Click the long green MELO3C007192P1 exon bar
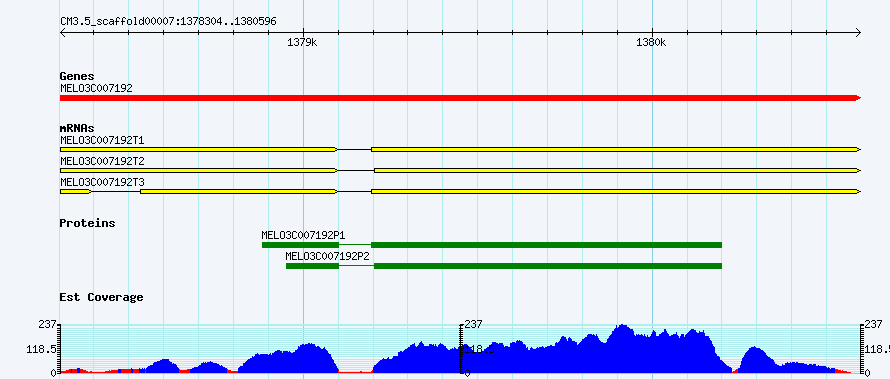Viewport: 890px width, 379px height. pyautogui.click(x=546, y=245)
